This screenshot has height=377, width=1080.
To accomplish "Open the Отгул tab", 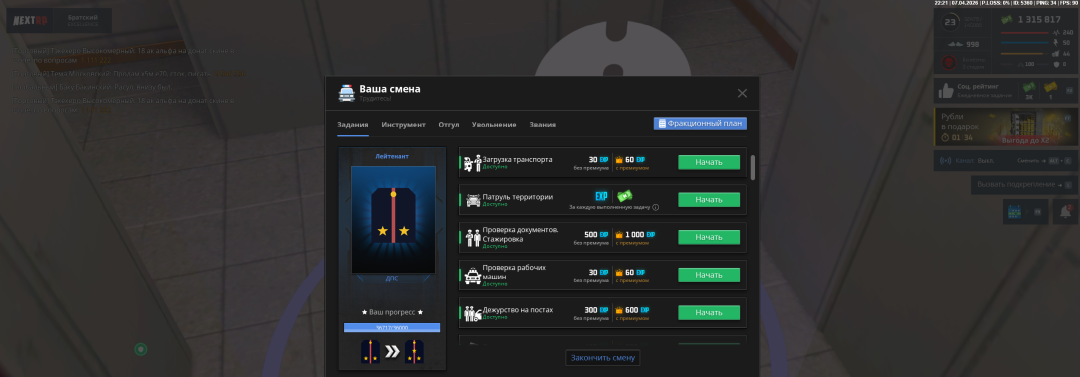I will click(448, 125).
